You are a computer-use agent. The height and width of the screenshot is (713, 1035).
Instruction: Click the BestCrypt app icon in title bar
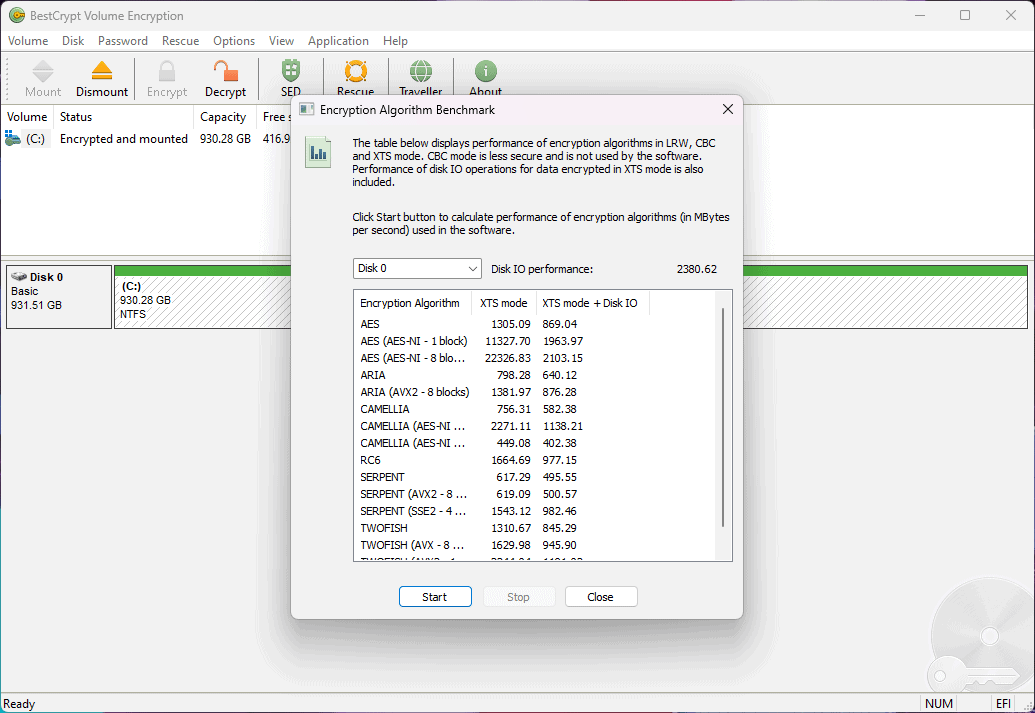[17, 15]
